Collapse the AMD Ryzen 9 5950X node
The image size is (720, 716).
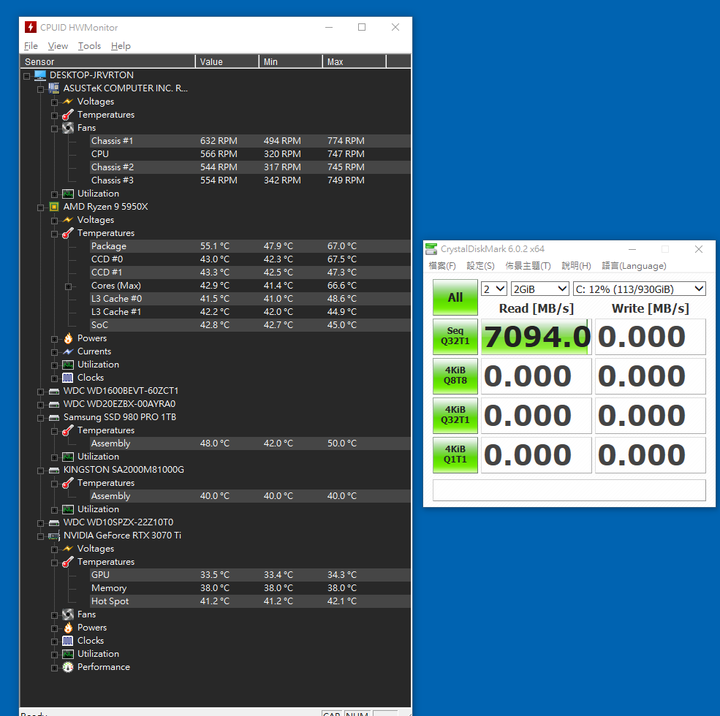[x=40, y=208]
